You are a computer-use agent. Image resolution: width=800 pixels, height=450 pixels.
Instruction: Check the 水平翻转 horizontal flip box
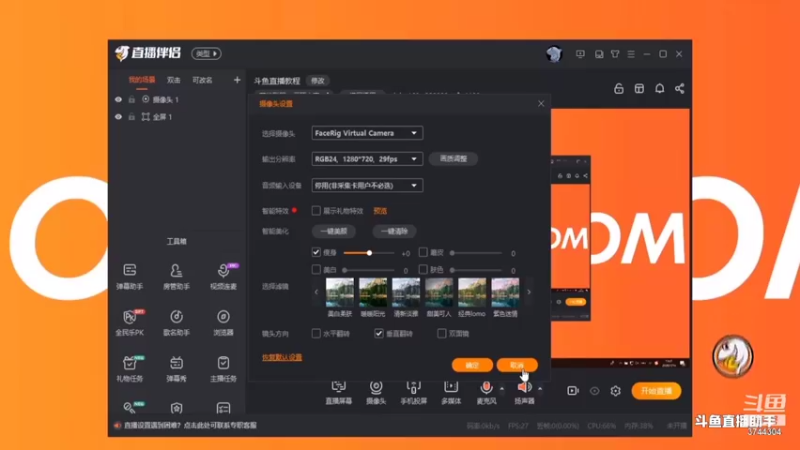316,333
